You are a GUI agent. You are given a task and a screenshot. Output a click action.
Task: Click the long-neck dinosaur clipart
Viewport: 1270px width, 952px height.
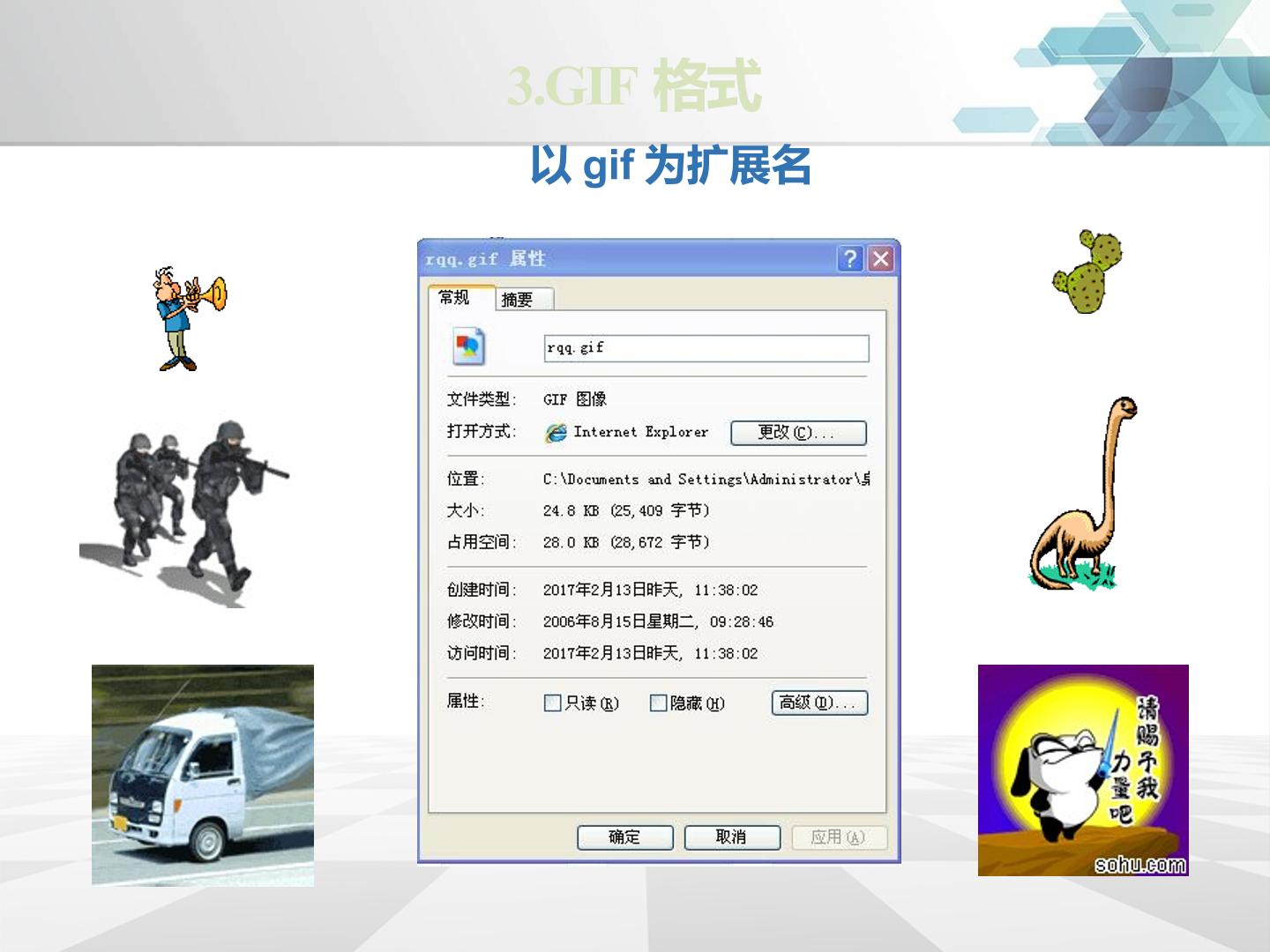coord(1084,493)
